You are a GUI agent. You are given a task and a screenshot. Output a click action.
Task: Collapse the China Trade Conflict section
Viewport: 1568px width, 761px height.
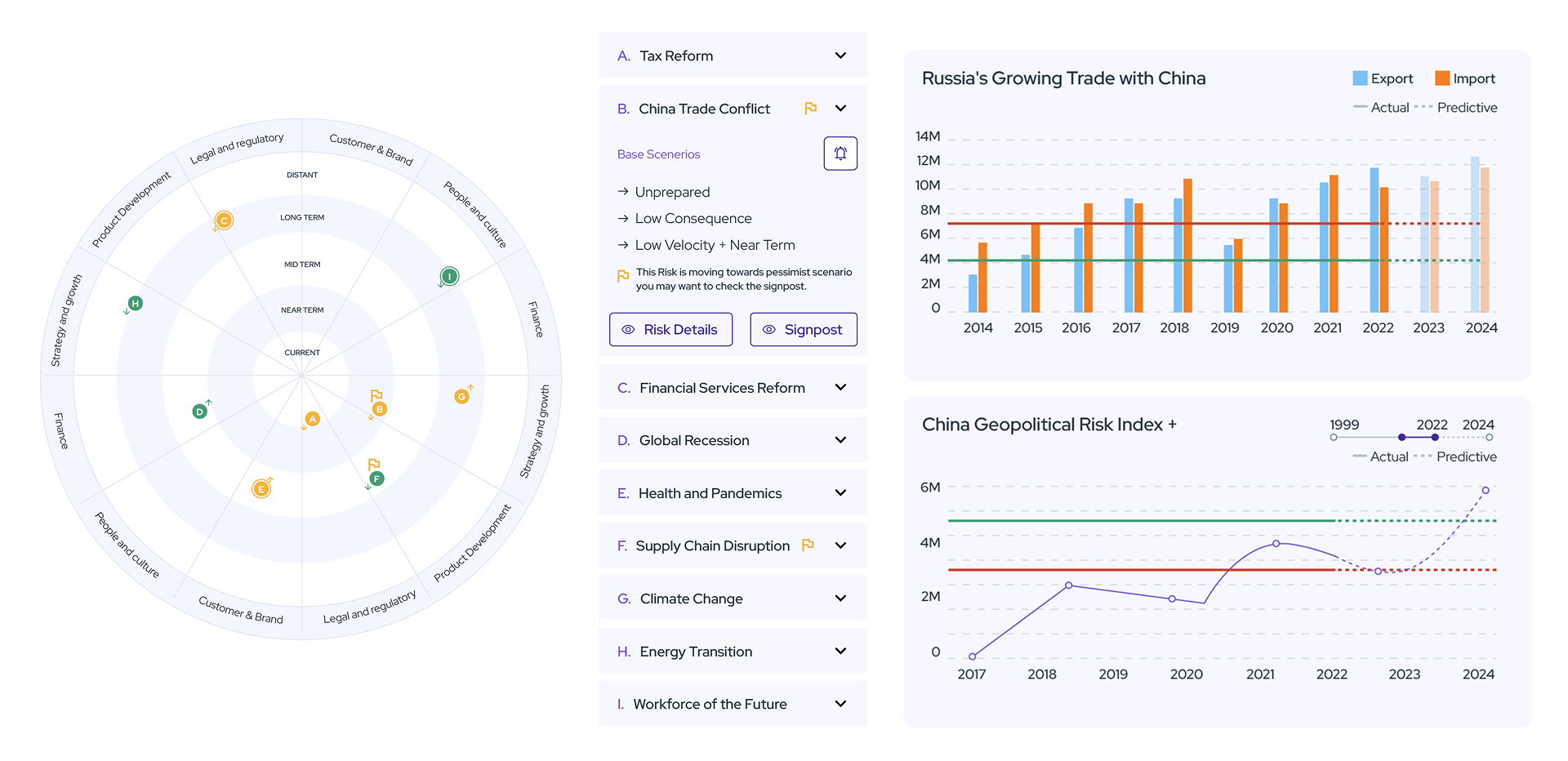click(840, 109)
